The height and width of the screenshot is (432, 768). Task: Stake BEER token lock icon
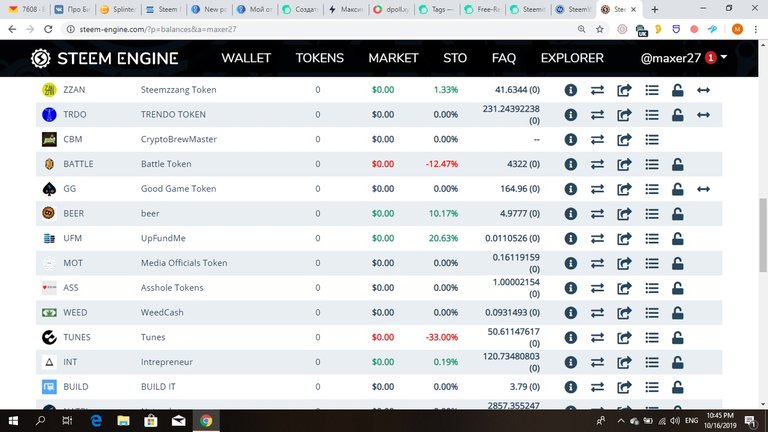point(677,214)
